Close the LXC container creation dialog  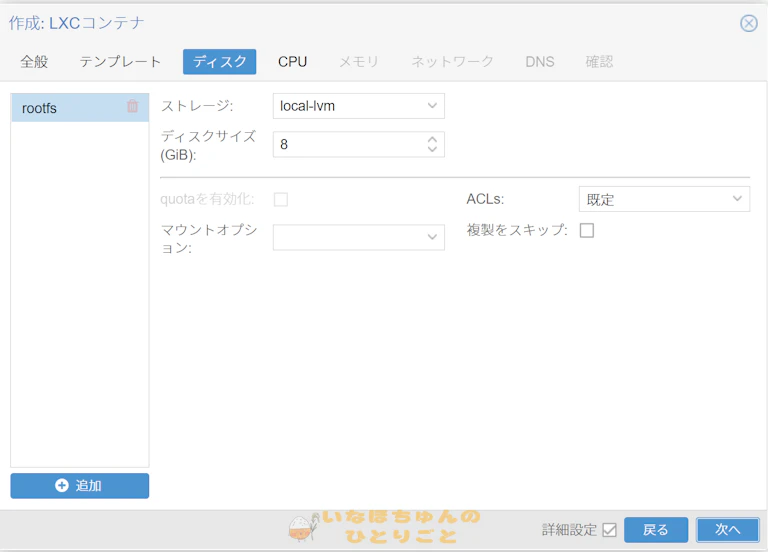(x=748, y=23)
